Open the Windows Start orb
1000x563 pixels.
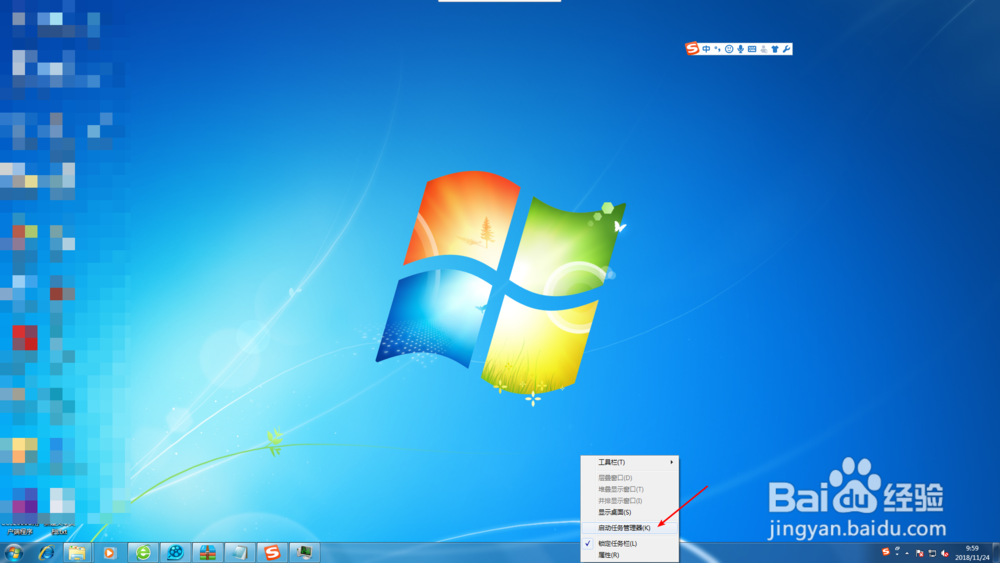click(x=13, y=552)
